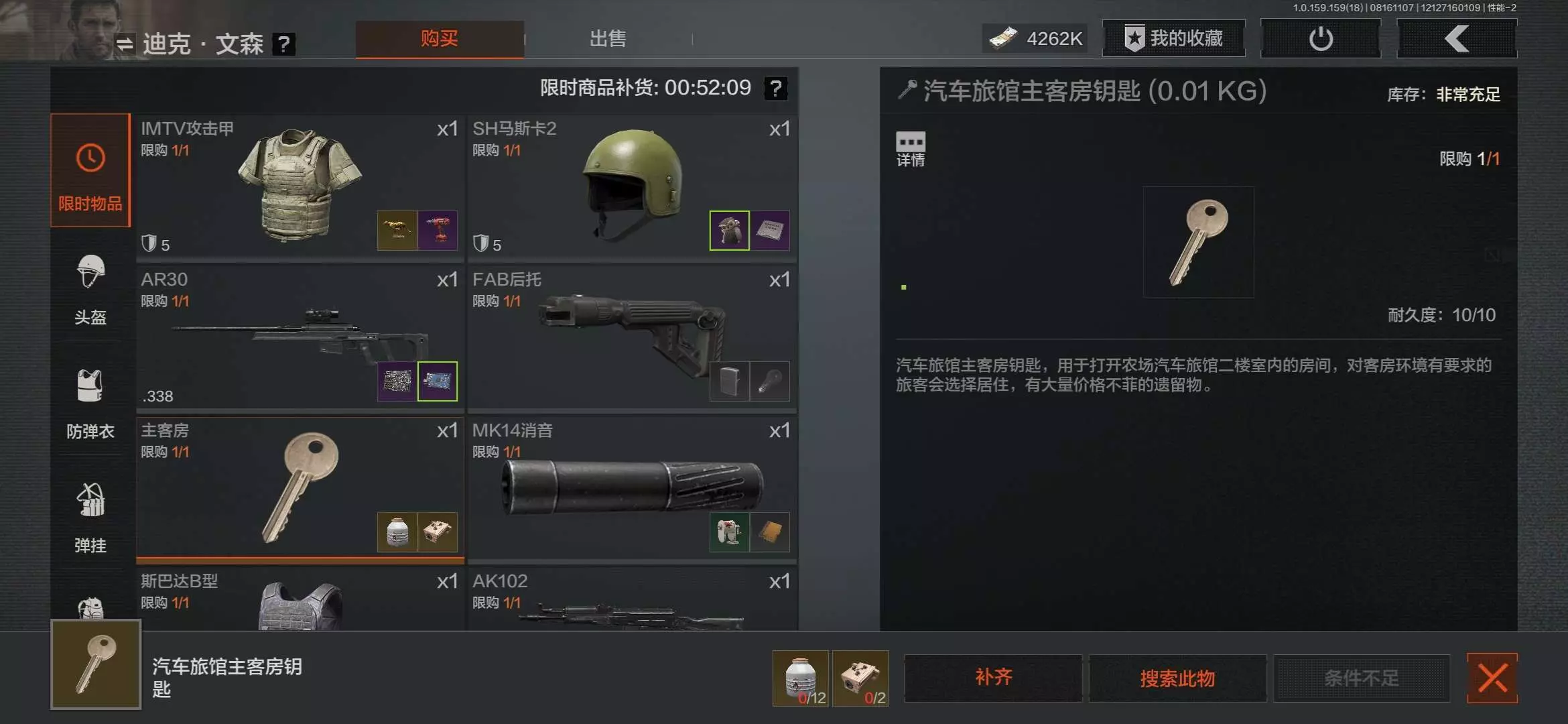Click the power icon button
Viewport: 1568px width, 724px height.
1320,39
